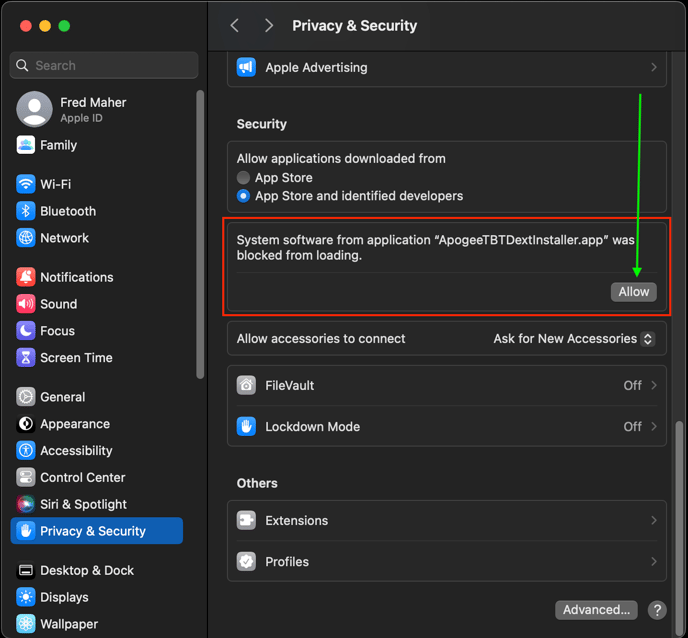
Task: Click the Screen Time sidebar label
Action: pos(76,358)
